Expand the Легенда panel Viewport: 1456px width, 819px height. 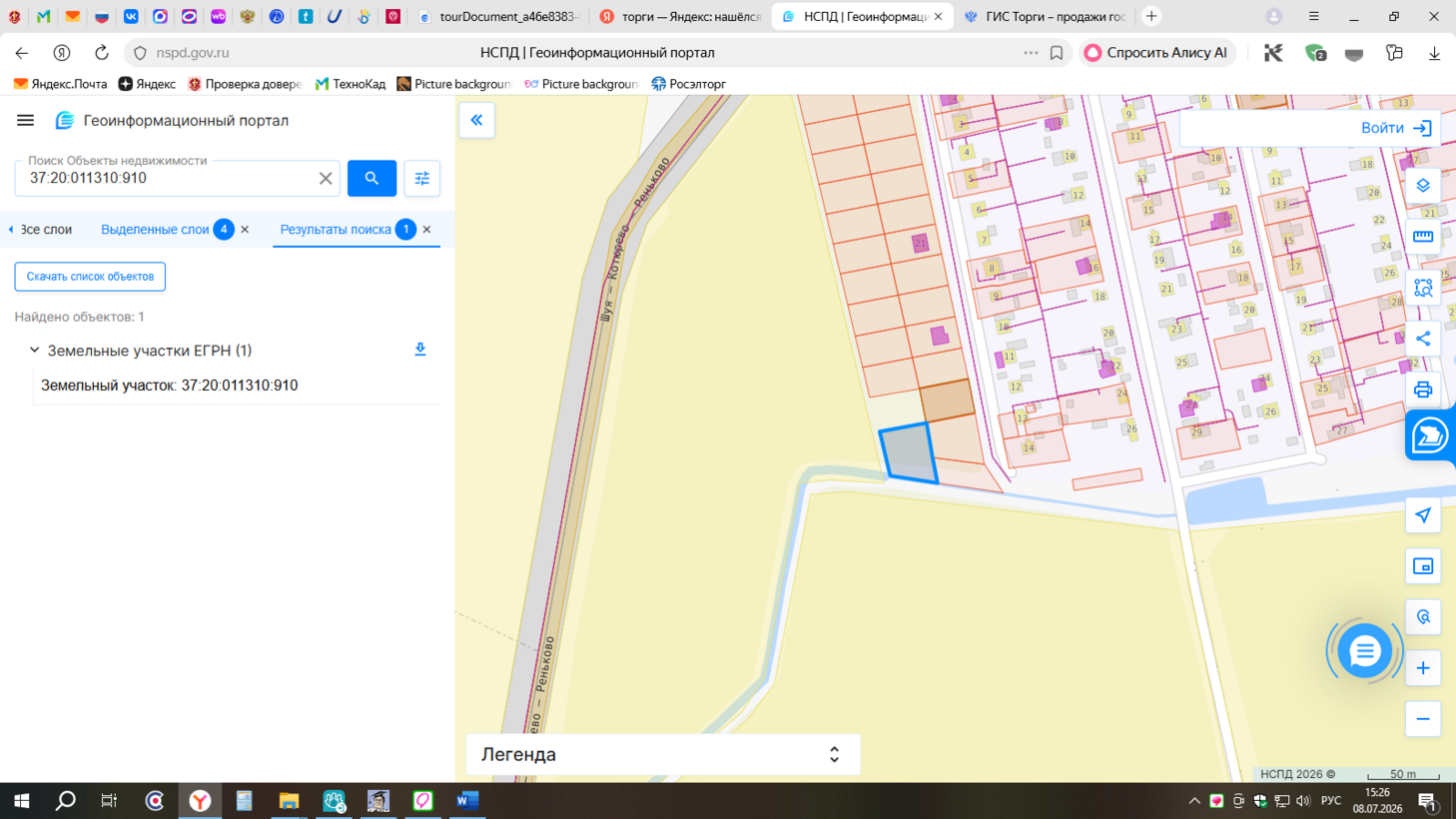coord(663,754)
